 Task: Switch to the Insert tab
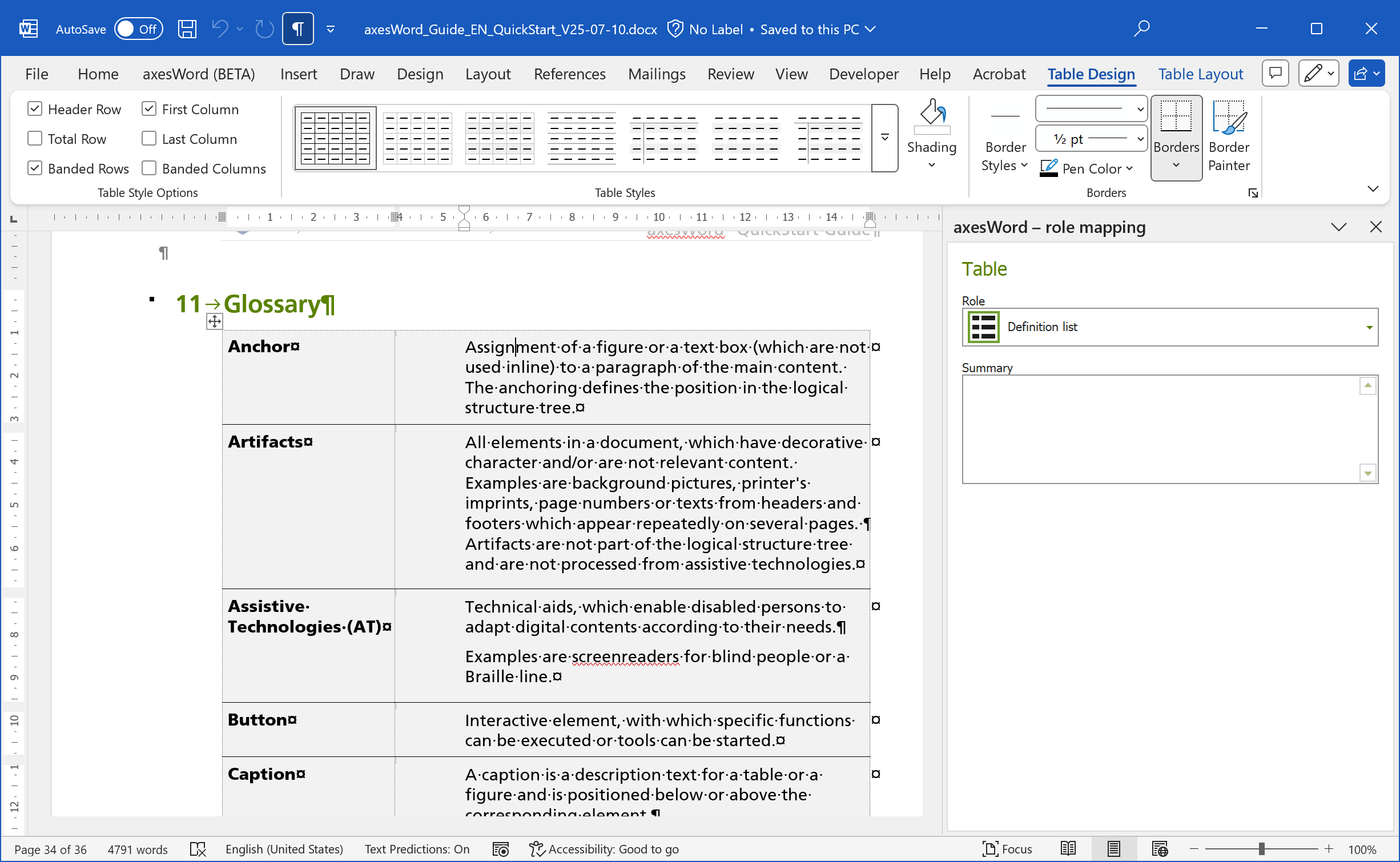point(299,74)
